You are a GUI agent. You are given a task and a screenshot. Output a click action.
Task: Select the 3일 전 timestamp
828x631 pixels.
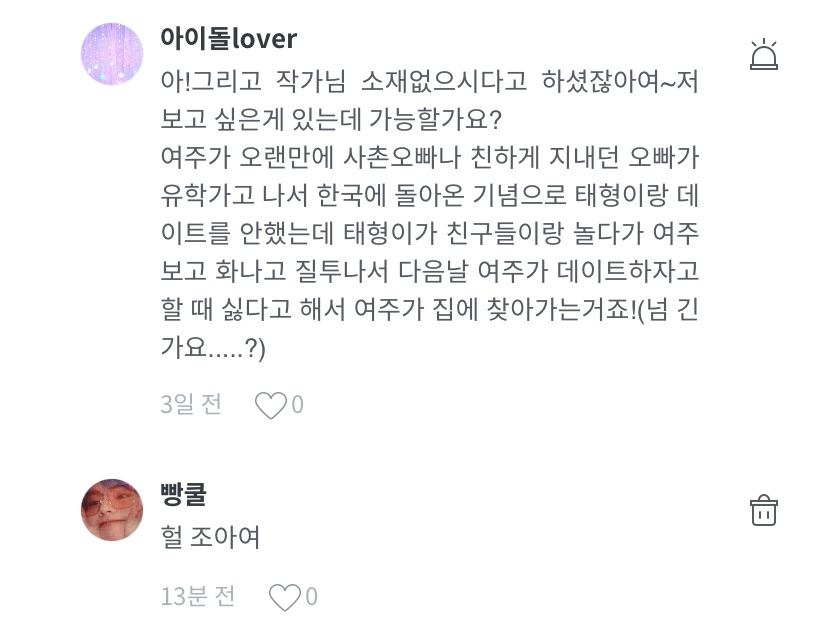point(191,404)
